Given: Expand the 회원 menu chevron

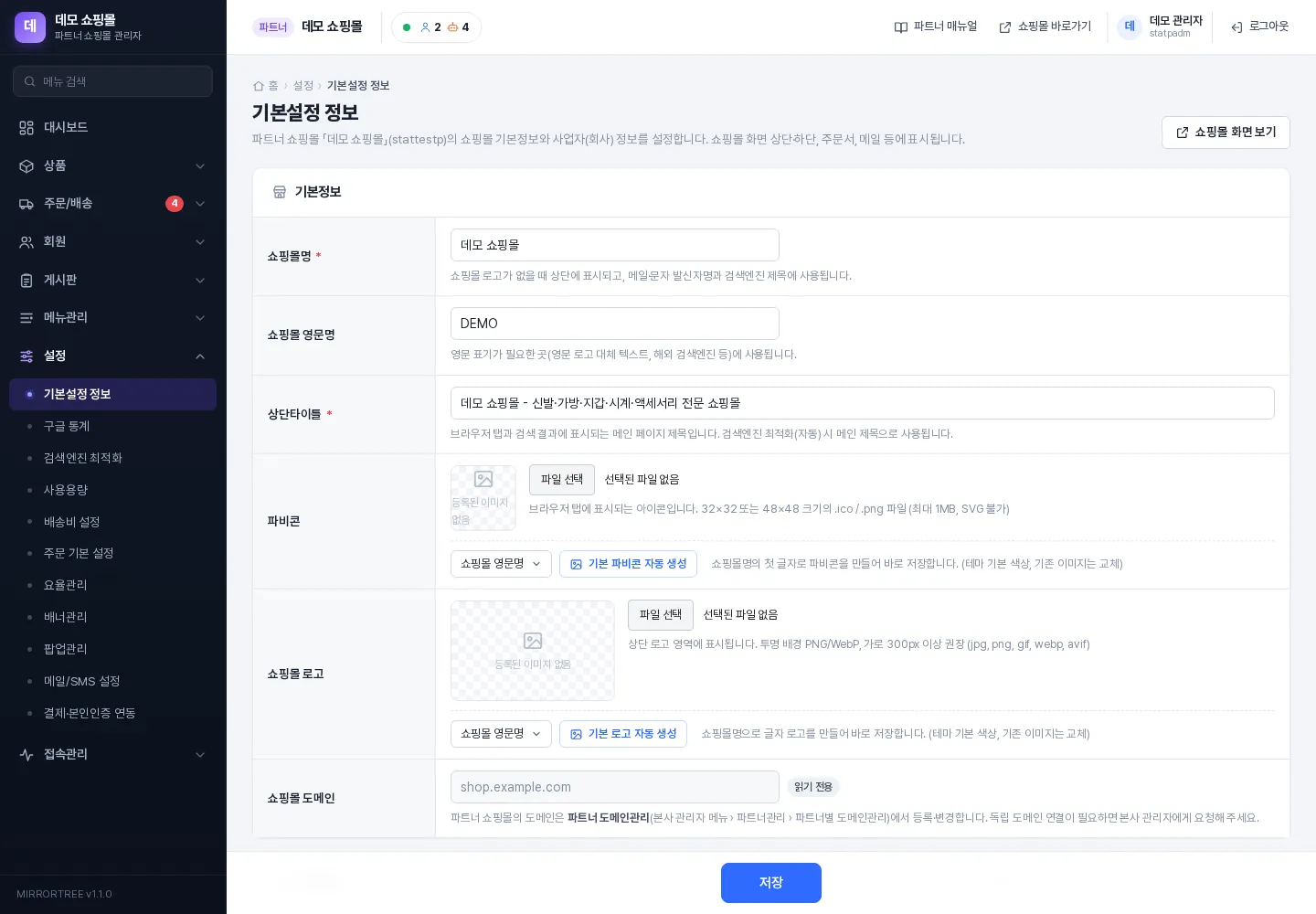Looking at the screenshot, I should (x=200, y=242).
